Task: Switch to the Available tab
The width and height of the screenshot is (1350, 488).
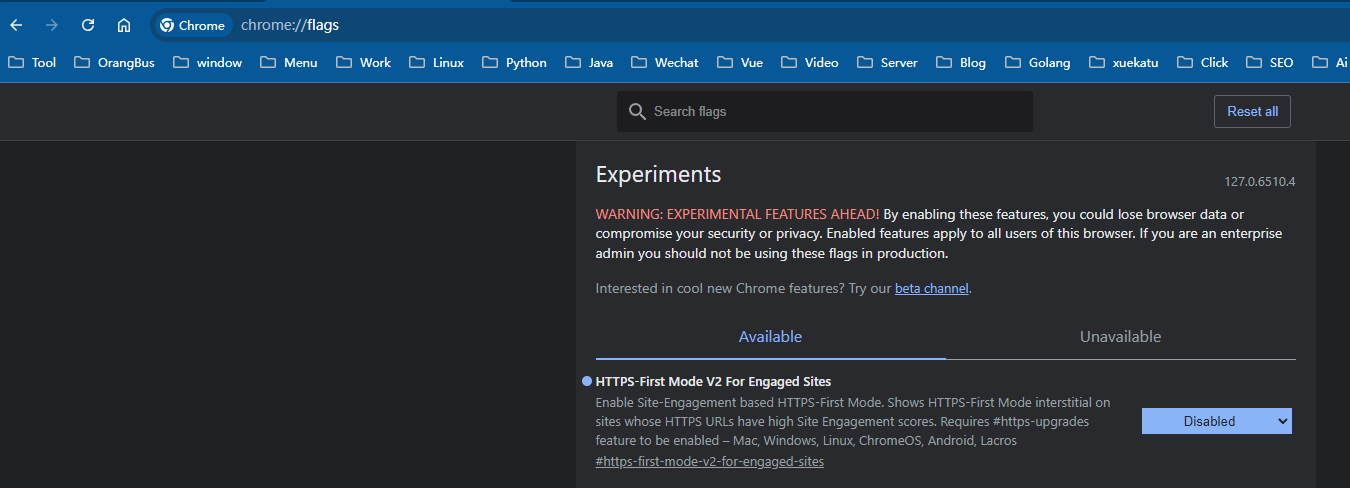Action: pos(770,337)
